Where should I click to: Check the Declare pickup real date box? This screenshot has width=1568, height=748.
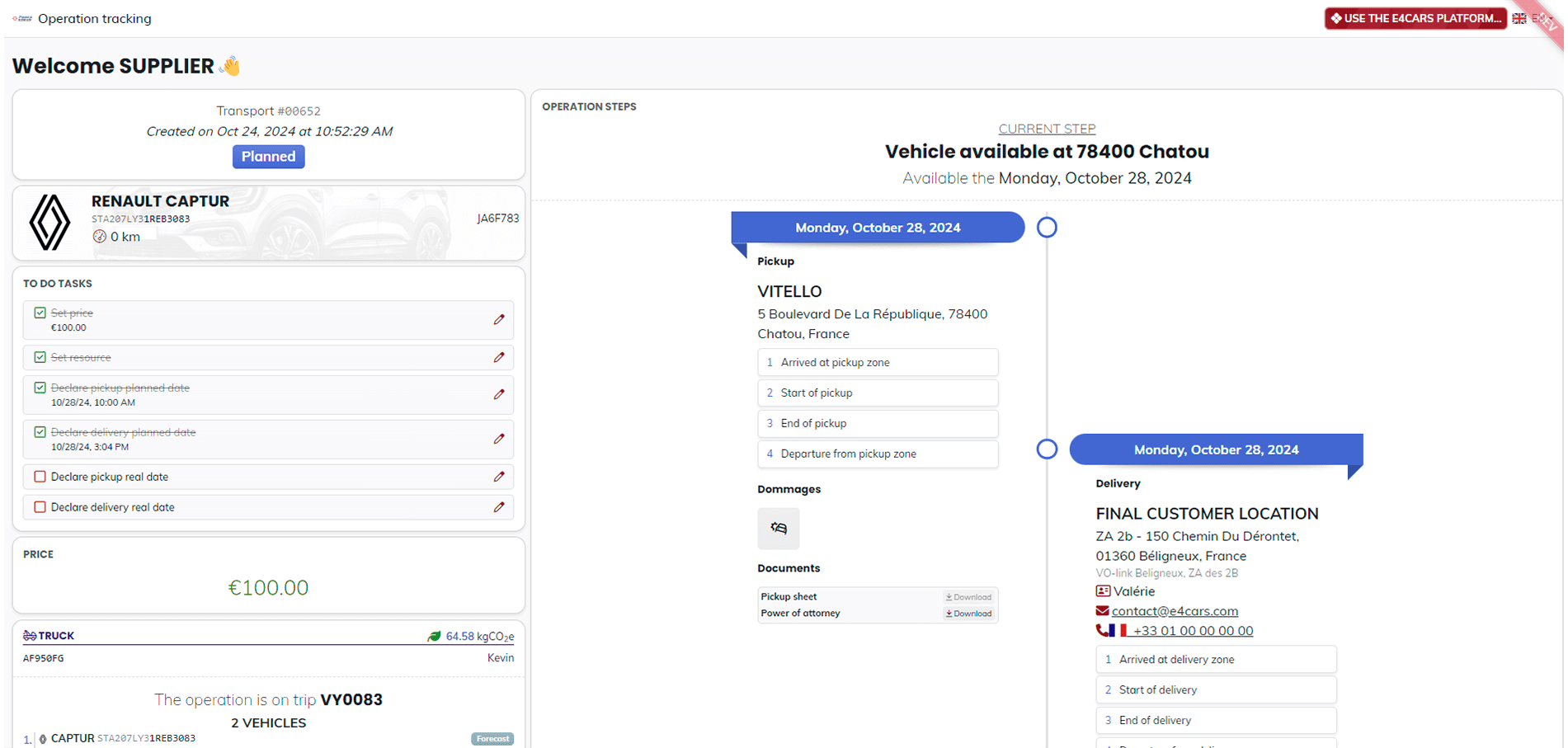[x=40, y=477]
